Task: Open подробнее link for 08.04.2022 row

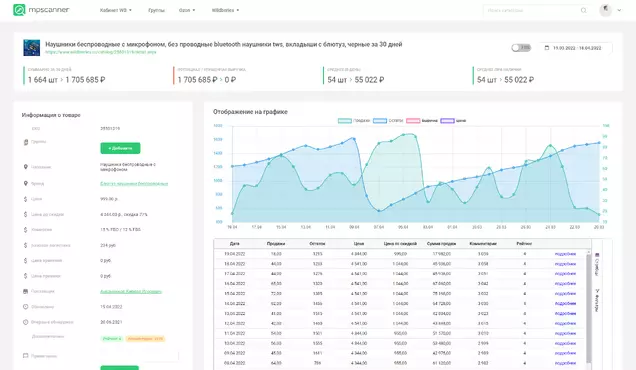Action: pyautogui.click(x=565, y=363)
